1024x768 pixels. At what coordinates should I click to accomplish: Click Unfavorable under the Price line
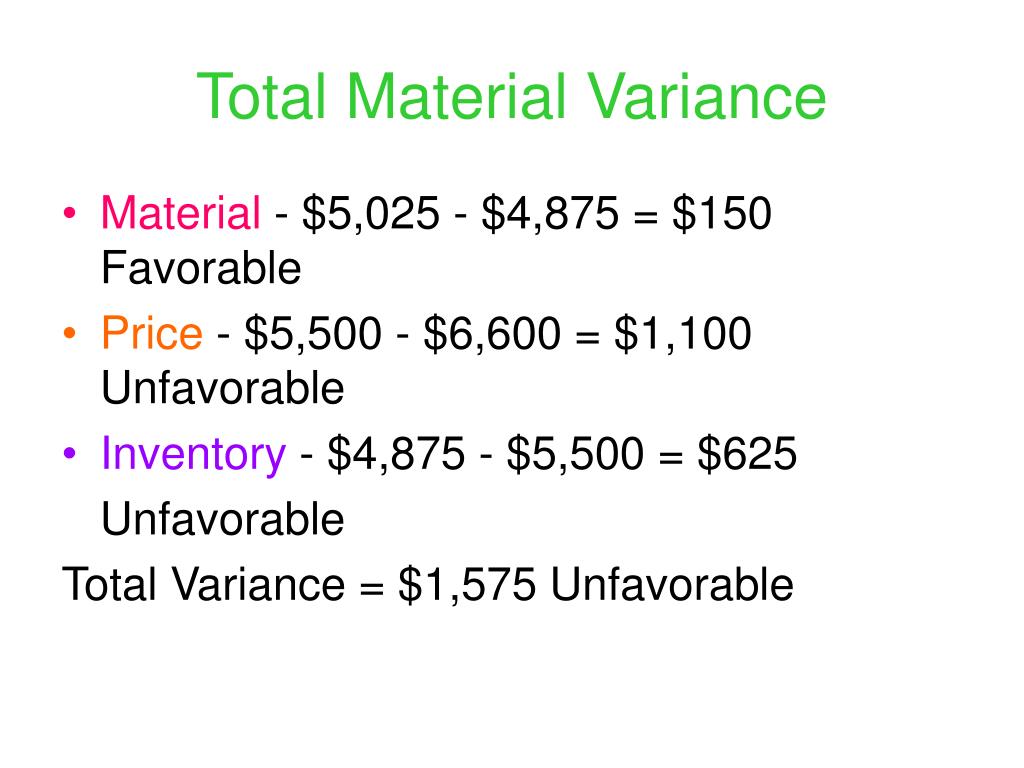[223, 388]
